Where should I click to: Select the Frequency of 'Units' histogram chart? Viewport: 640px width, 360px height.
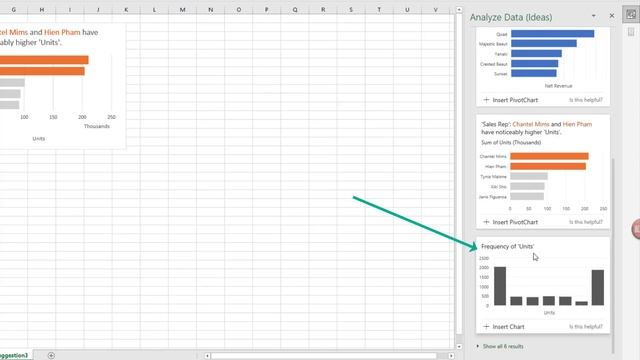(x=543, y=286)
